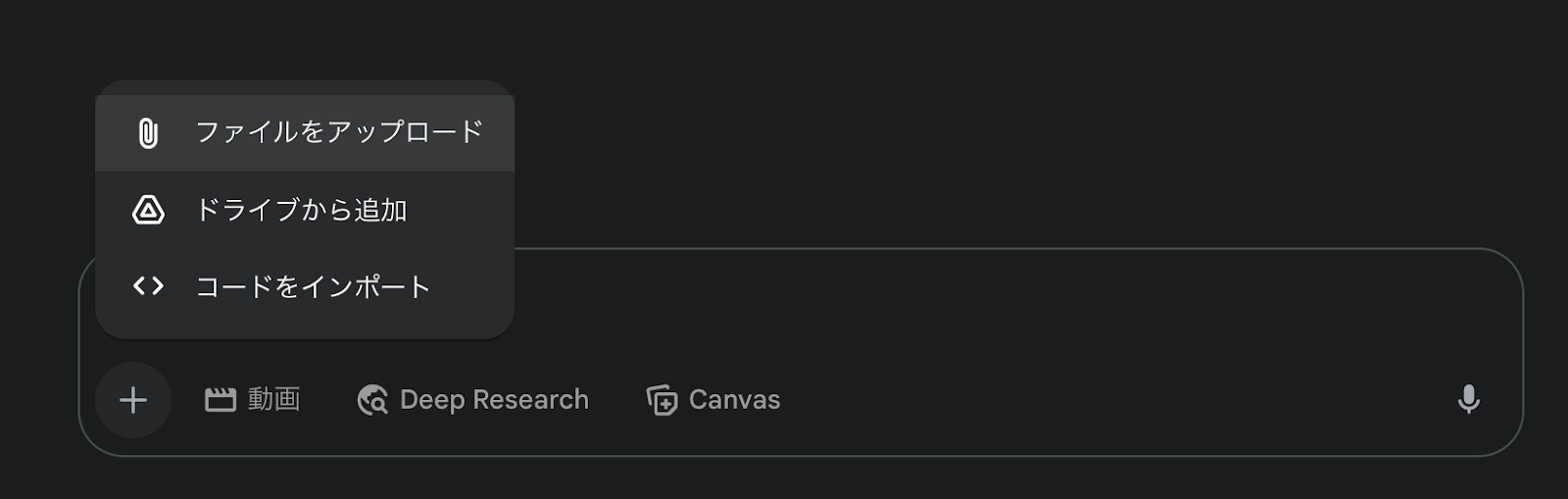Click the Deep Research magnifier icon
1568x499 pixels.
pos(372,400)
